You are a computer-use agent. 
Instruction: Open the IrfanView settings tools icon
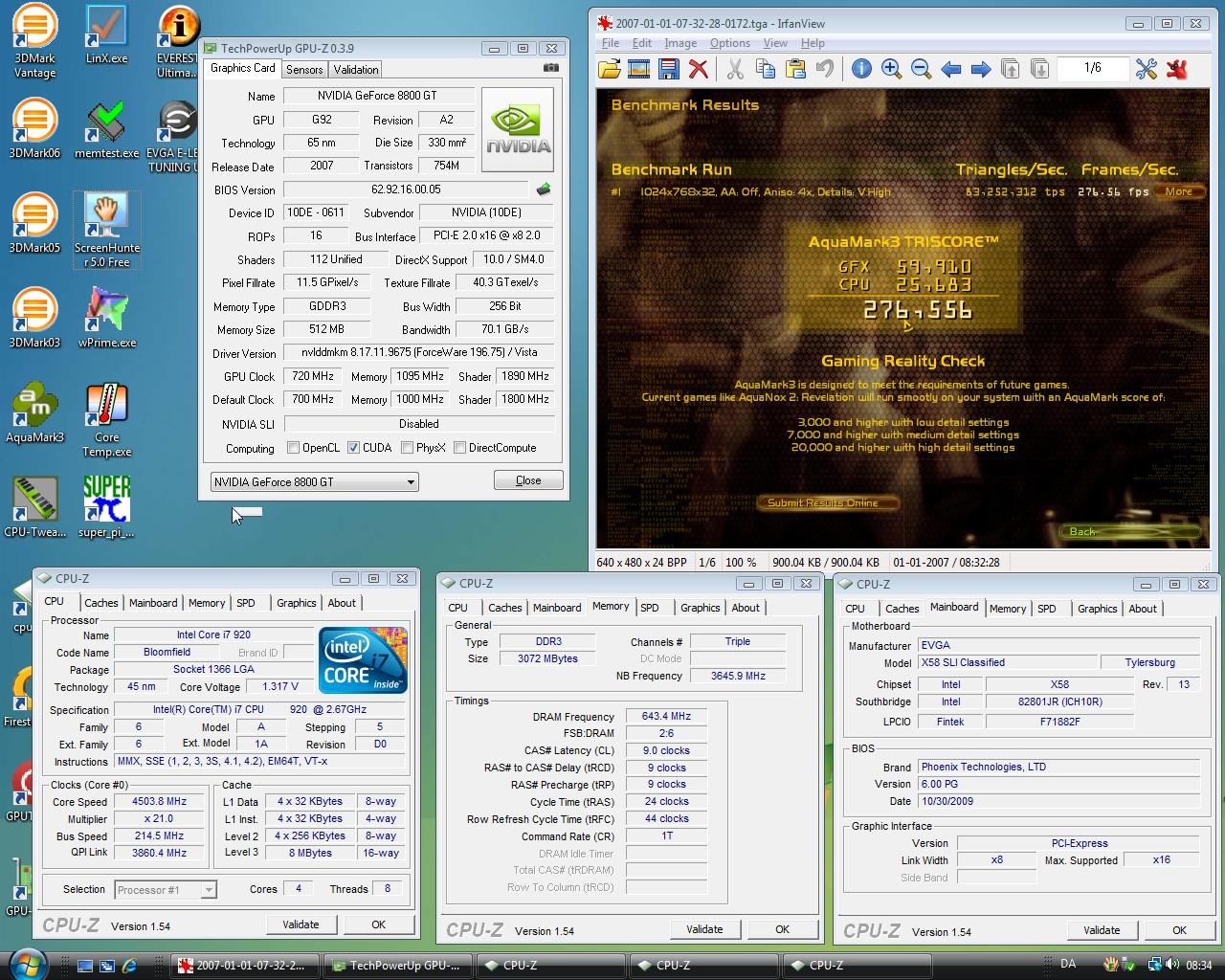click(x=1147, y=69)
